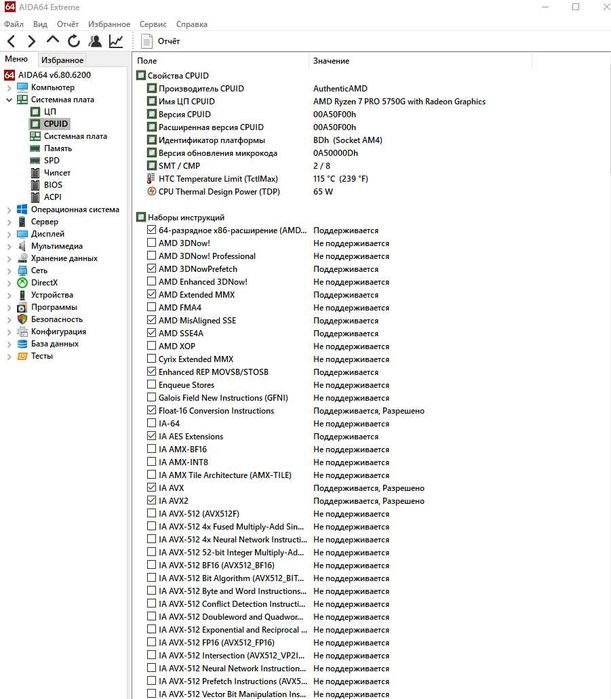The width and height of the screenshot is (611, 699).
Task: Expand the Устройства tree node
Action: pos(9,295)
